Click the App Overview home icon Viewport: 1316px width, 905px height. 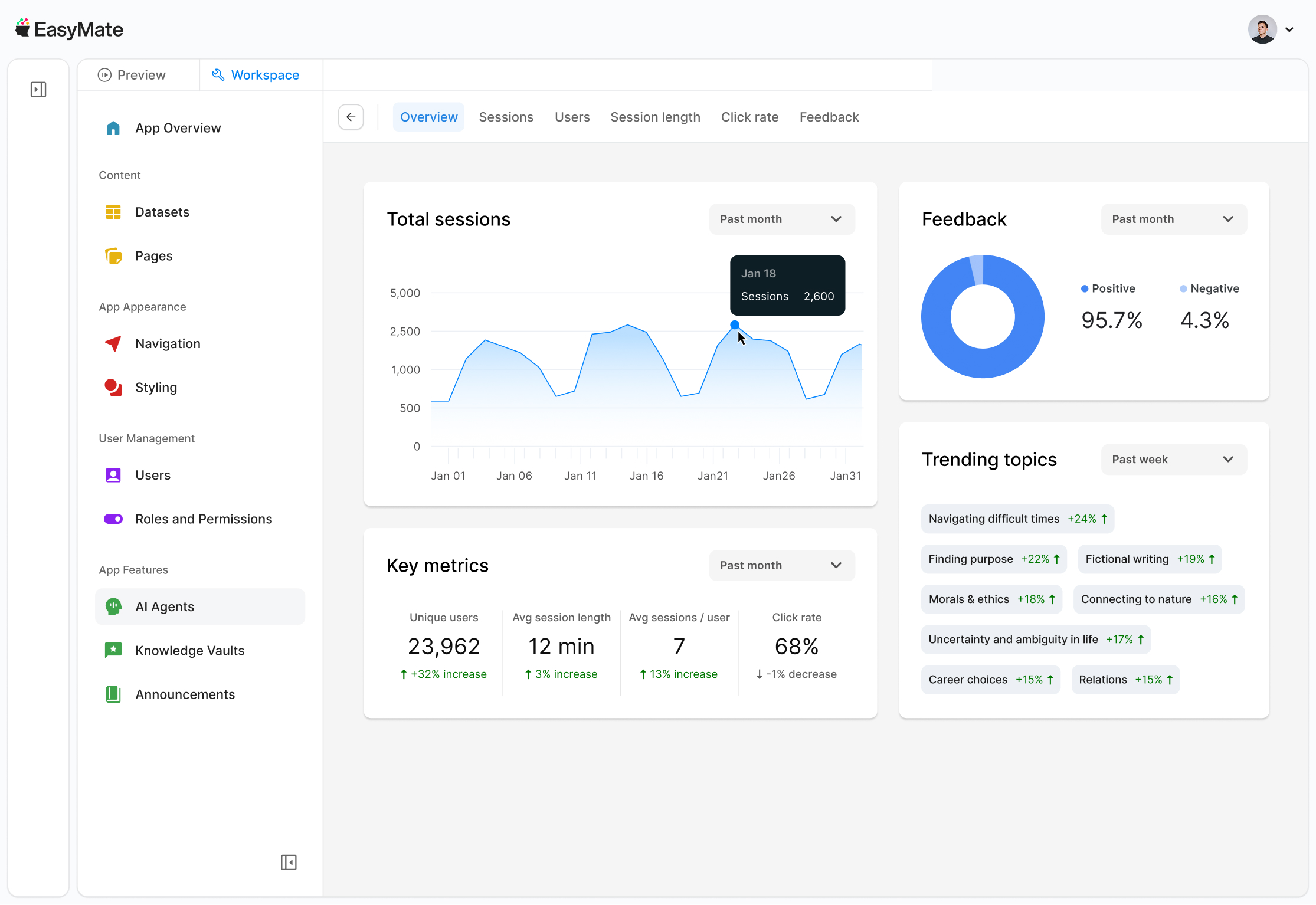113,128
